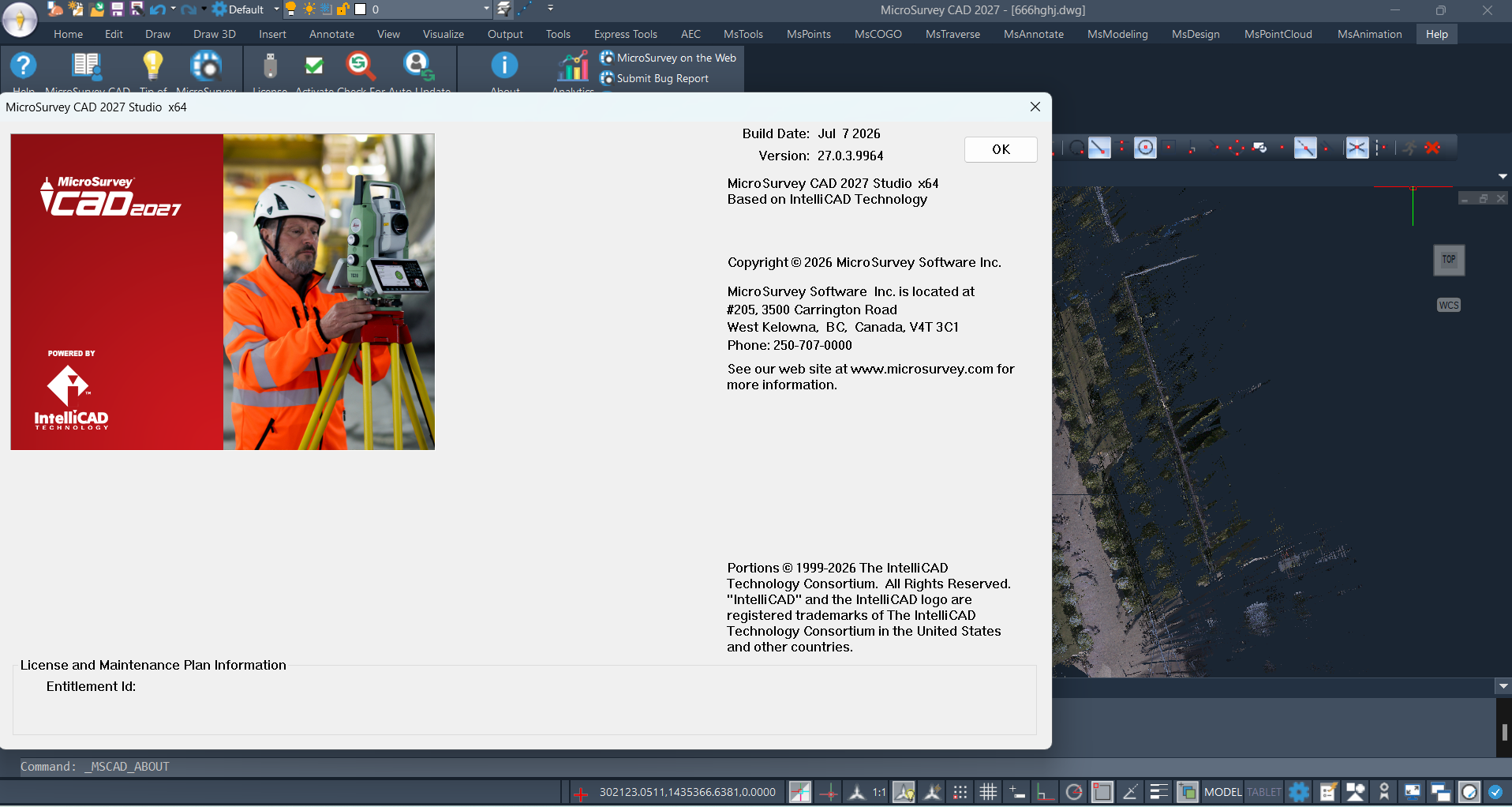The image size is (1512, 807).
Task: Click the Quick snap running figure icon
Action: [x=1409, y=148]
